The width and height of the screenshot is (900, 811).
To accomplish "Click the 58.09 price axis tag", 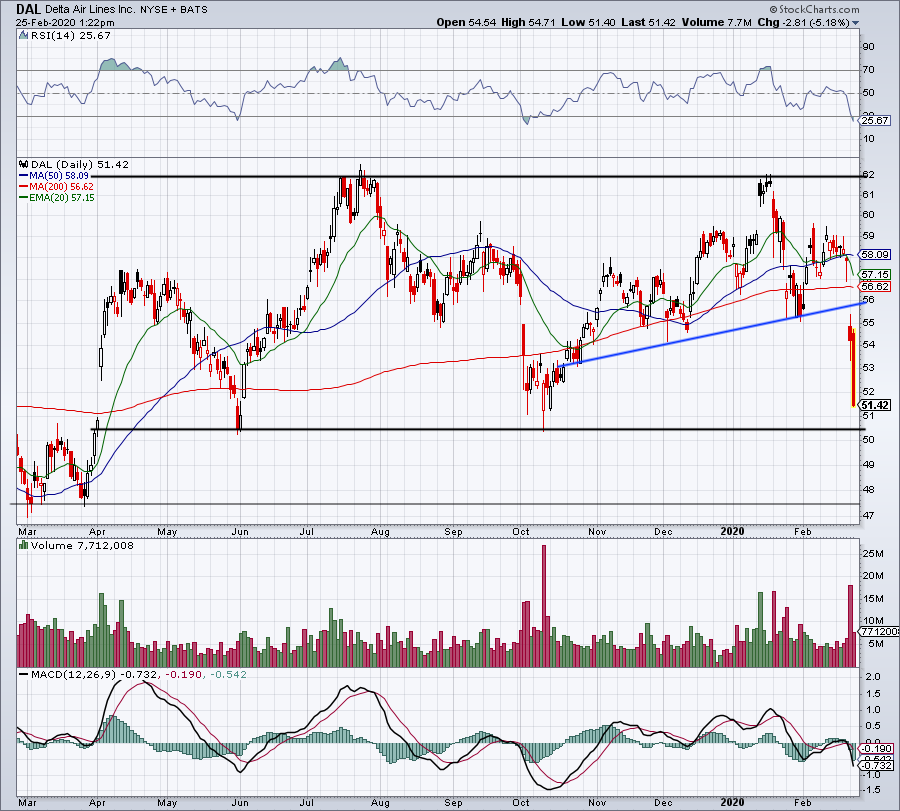I will tap(875, 254).
